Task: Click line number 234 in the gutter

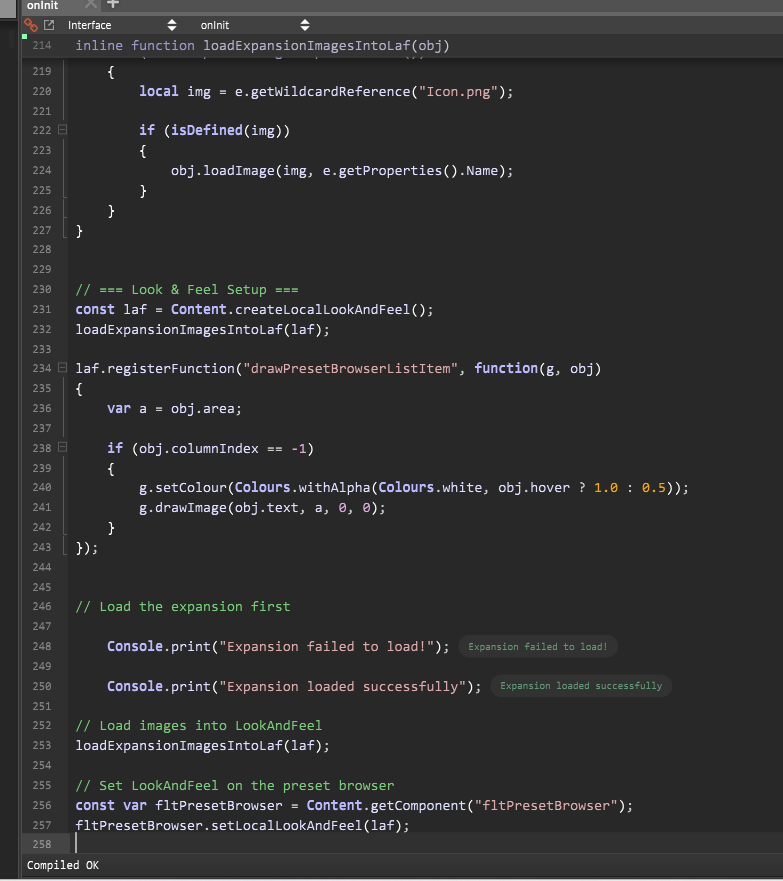Action: click(41, 369)
